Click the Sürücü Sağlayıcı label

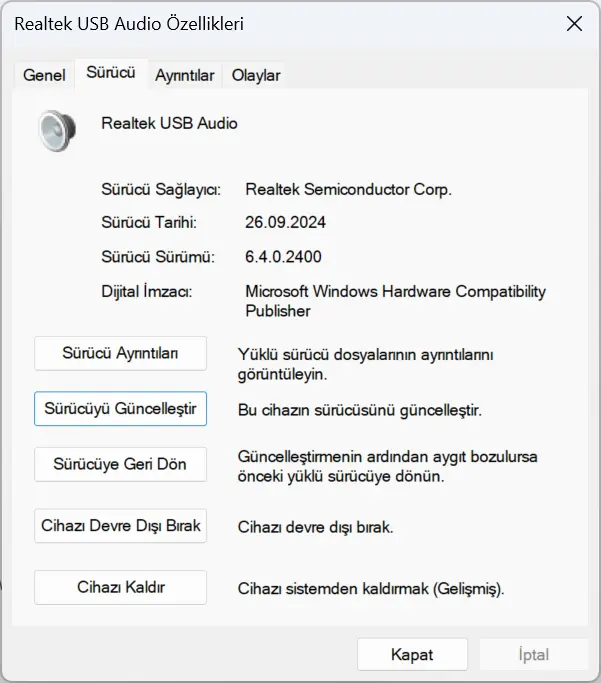point(161,189)
